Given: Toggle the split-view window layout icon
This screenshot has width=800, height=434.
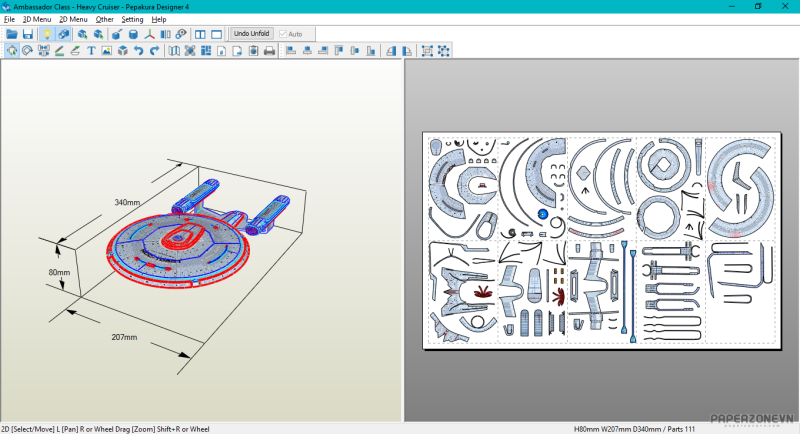Looking at the screenshot, I should tap(200, 34).
